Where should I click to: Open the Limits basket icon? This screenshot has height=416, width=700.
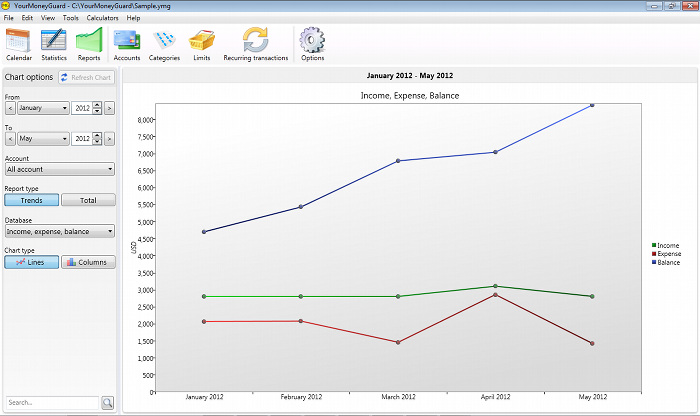point(202,44)
